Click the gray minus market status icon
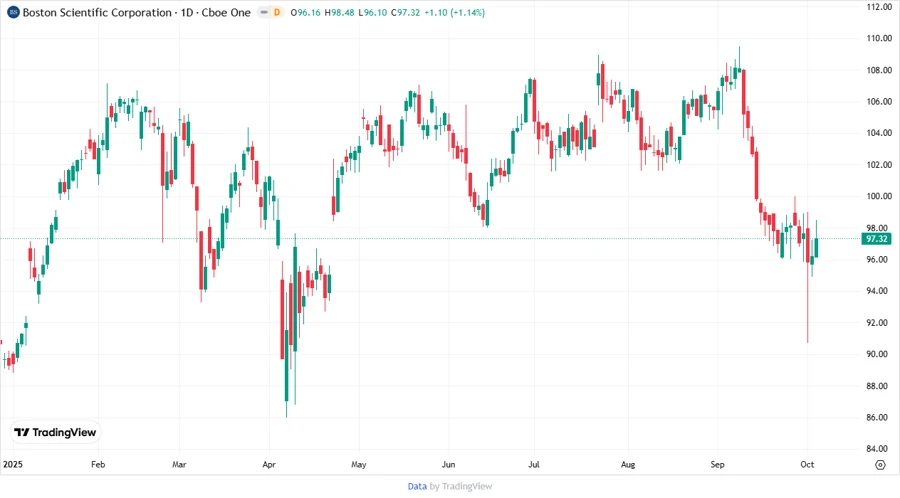900x498 pixels. point(262,12)
